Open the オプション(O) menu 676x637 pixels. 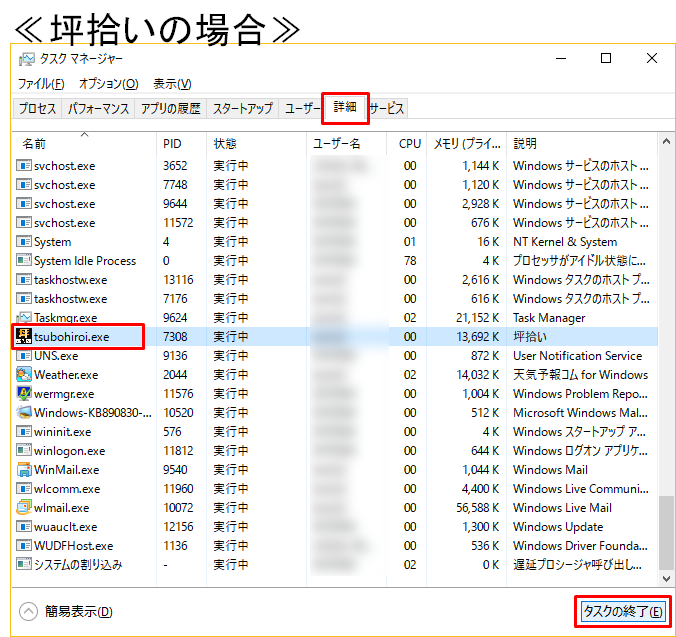[x=109, y=84]
